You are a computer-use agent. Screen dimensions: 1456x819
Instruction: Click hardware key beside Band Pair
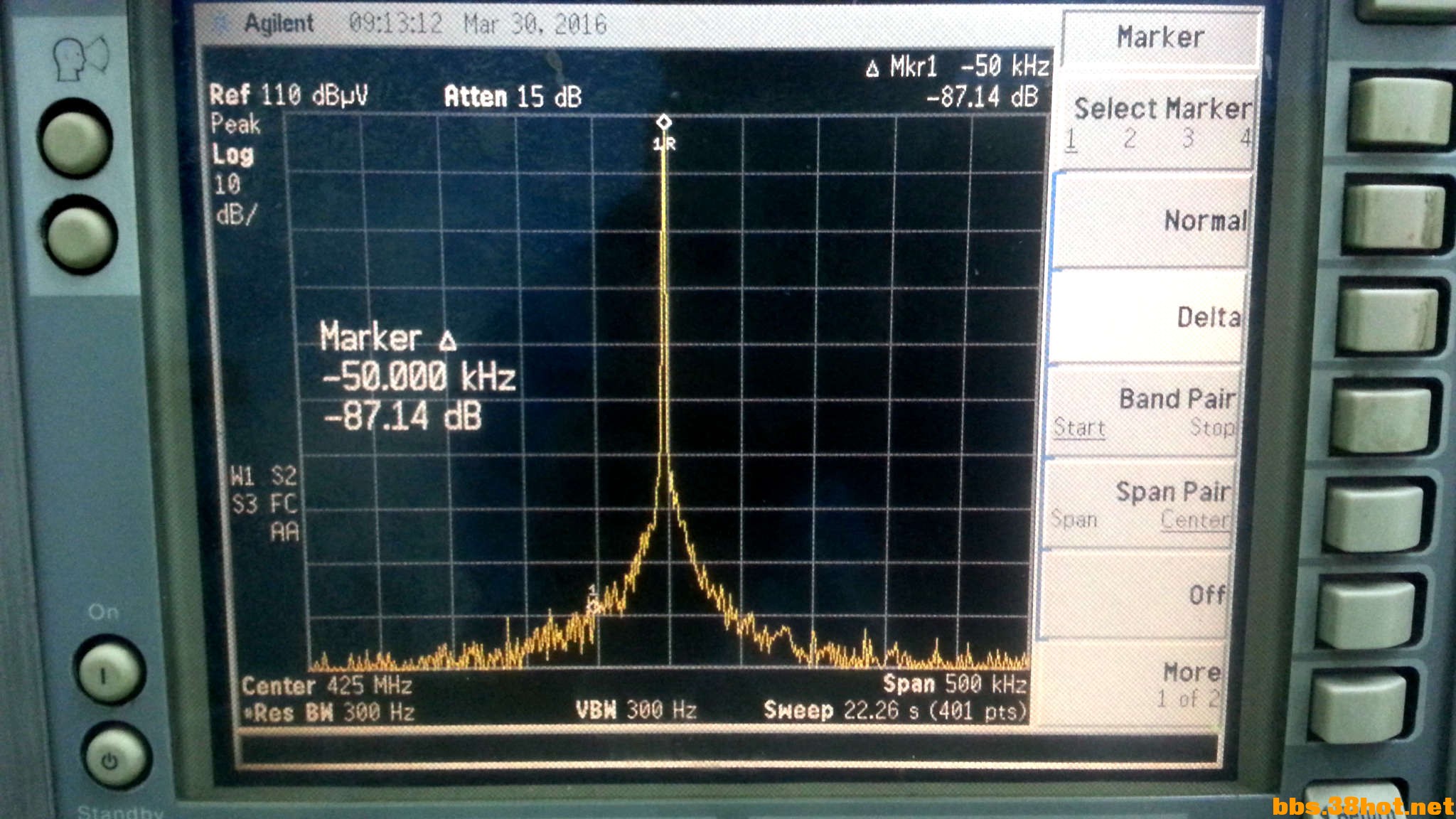[x=1381, y=419]
